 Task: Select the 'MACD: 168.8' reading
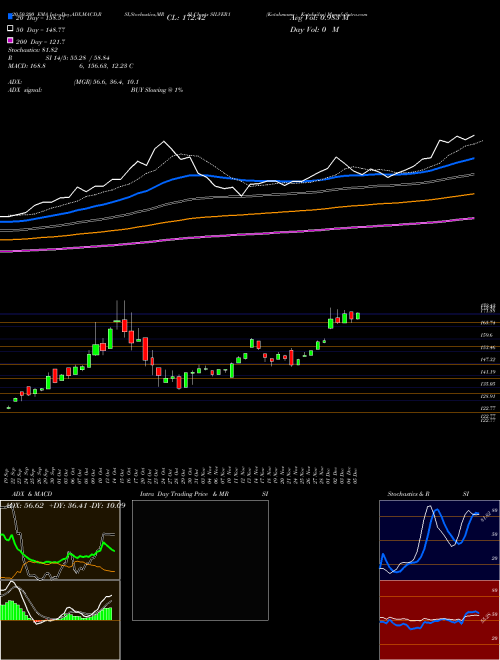tap(27, 66)
